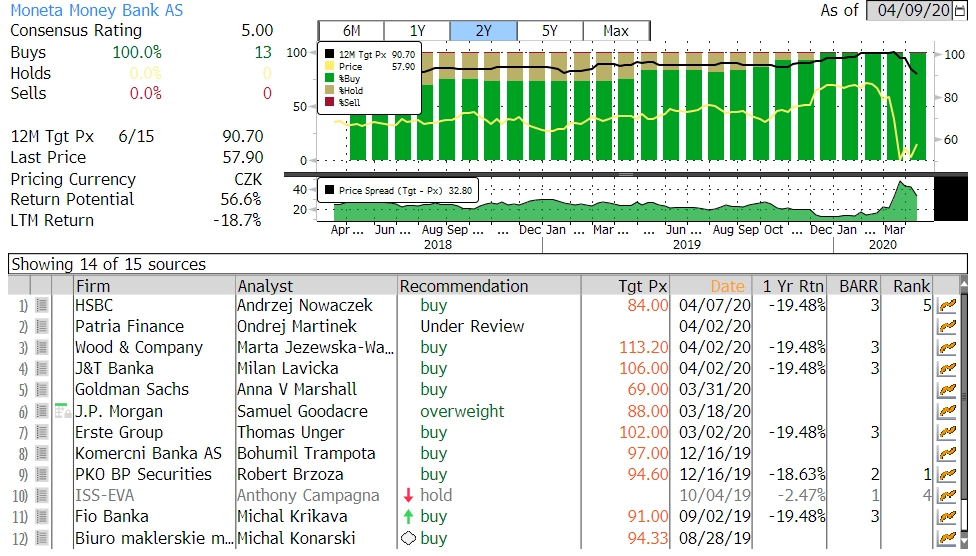
Task: Select analyst Ondrej Martinek
Action: pos(297,326)
